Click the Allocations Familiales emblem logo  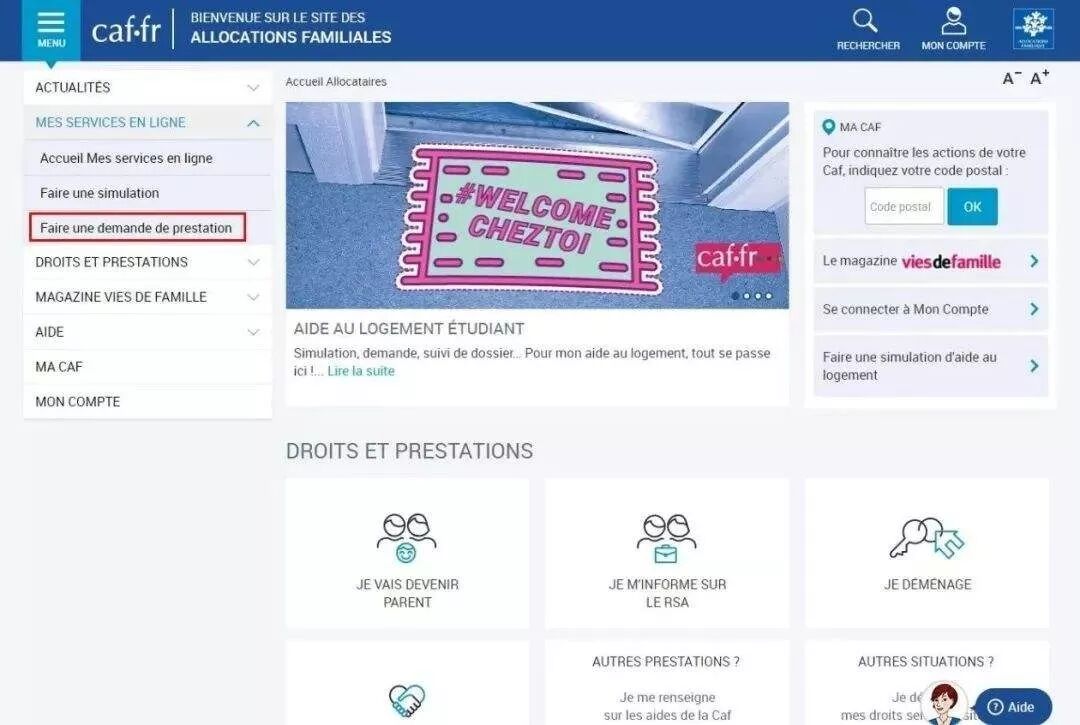1033,29
